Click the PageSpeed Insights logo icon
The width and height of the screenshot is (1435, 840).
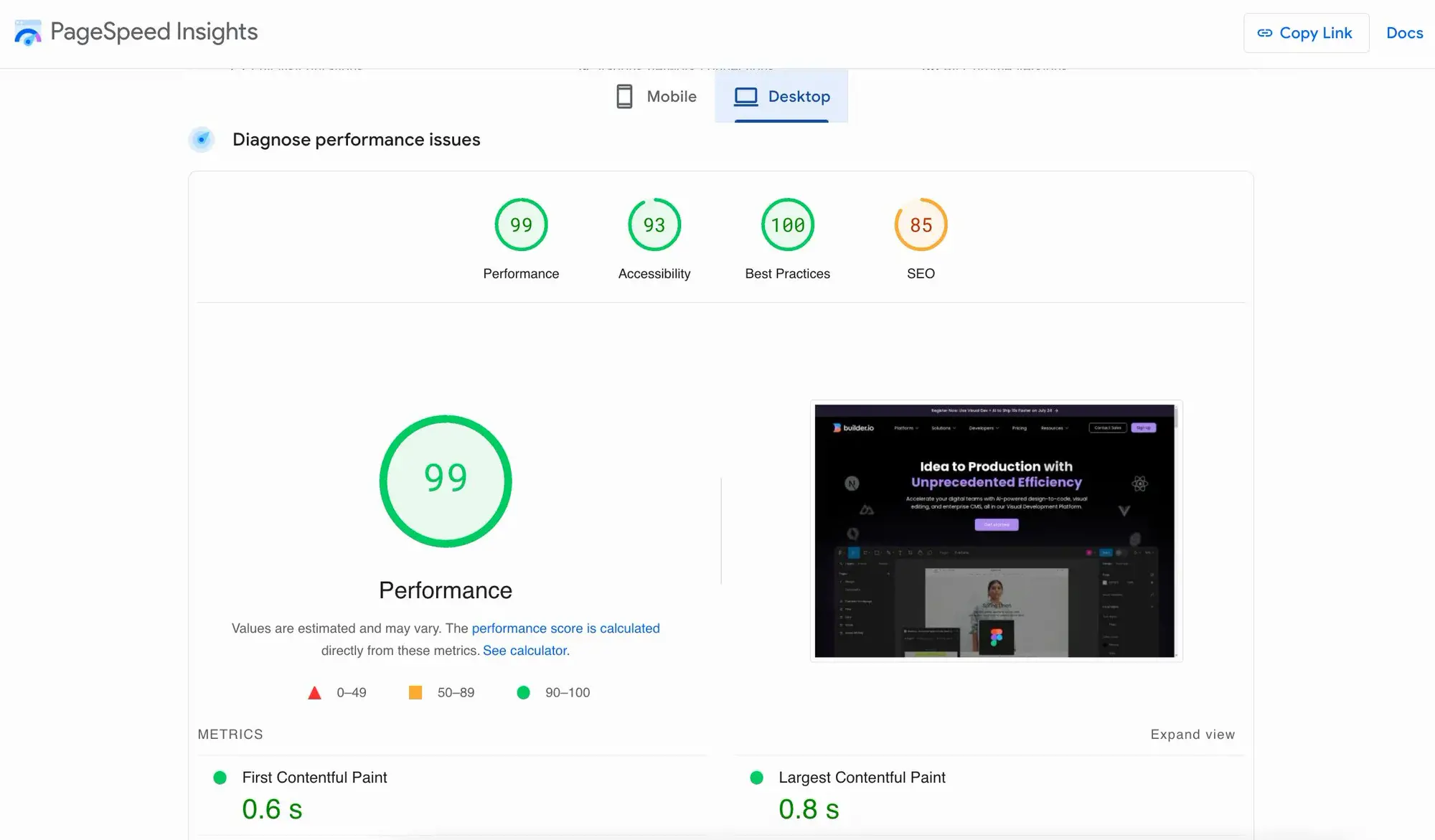click(28, 33)
